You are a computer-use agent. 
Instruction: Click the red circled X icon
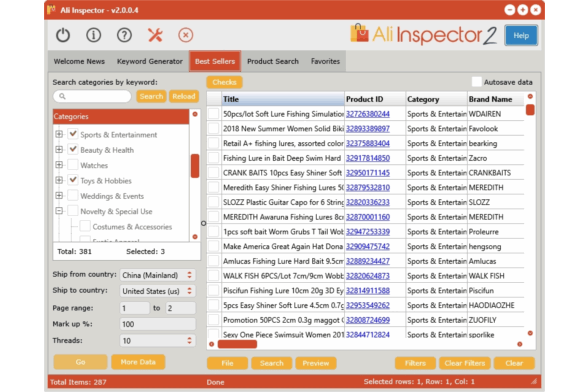186,35
